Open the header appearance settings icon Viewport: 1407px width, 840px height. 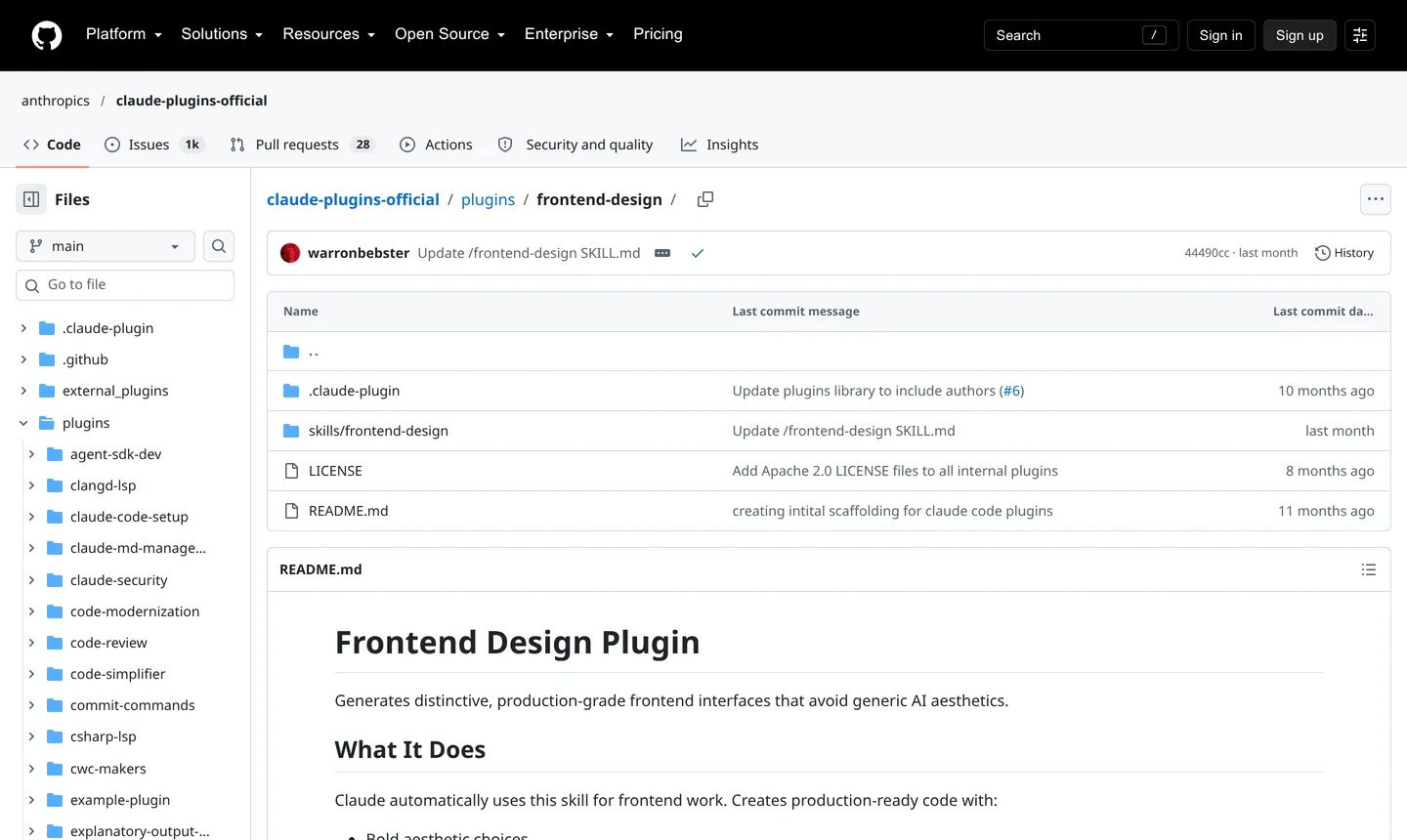tap(1360, 35)
